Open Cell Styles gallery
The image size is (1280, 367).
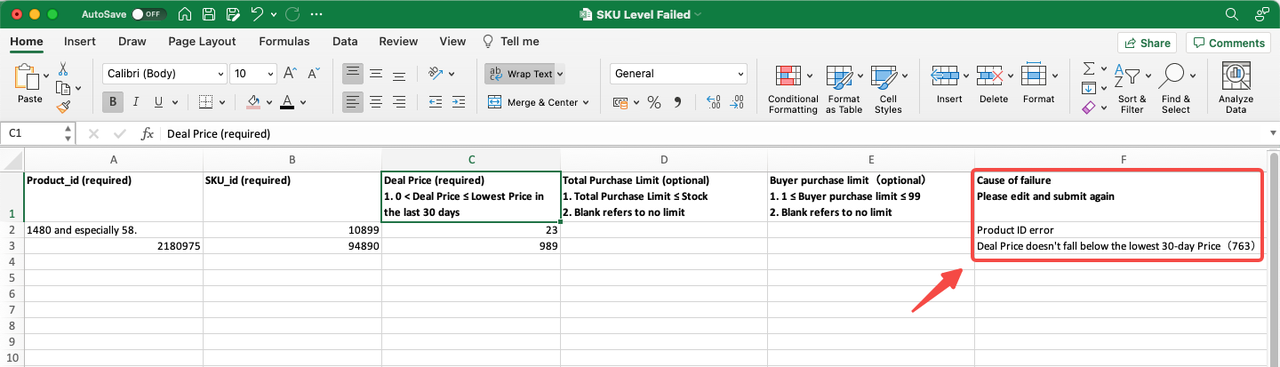888,89
